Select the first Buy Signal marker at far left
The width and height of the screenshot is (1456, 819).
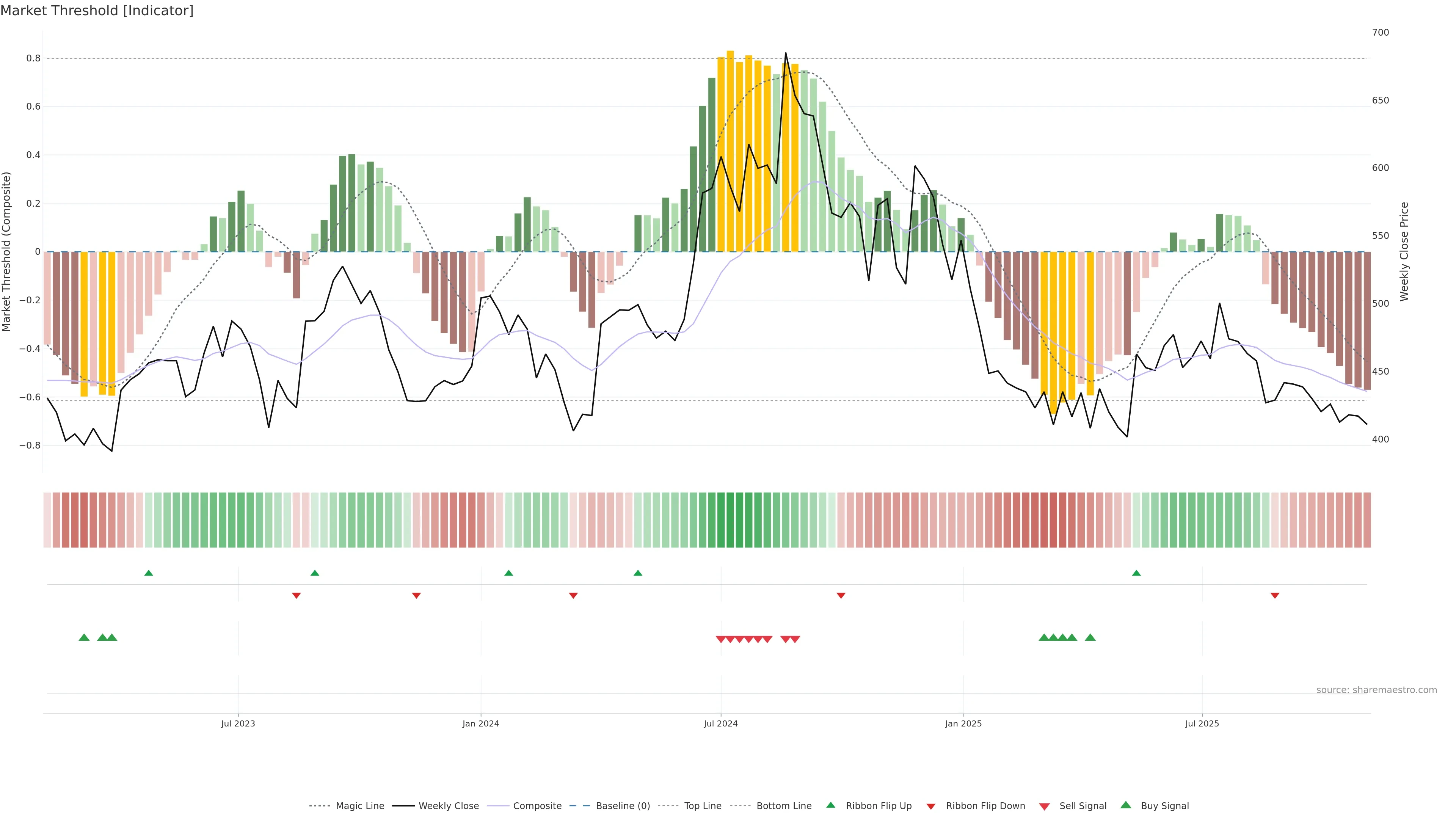[84, 637]
